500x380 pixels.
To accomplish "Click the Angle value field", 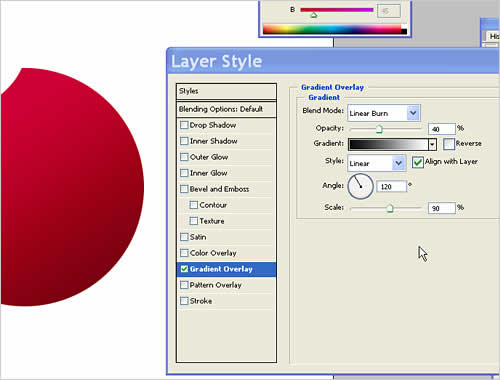I will point(392,186).
